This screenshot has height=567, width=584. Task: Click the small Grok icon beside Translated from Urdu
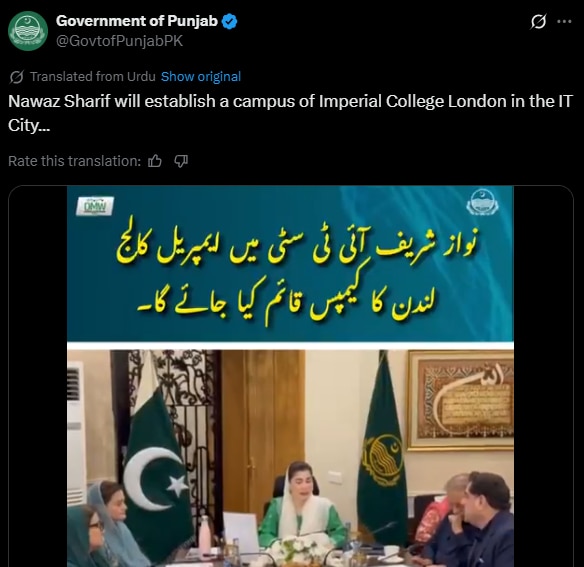click(17, 77)
